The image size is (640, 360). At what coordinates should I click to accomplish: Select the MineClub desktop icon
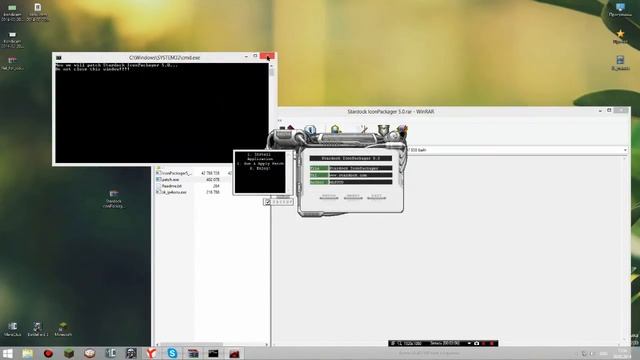pos(12,329)
